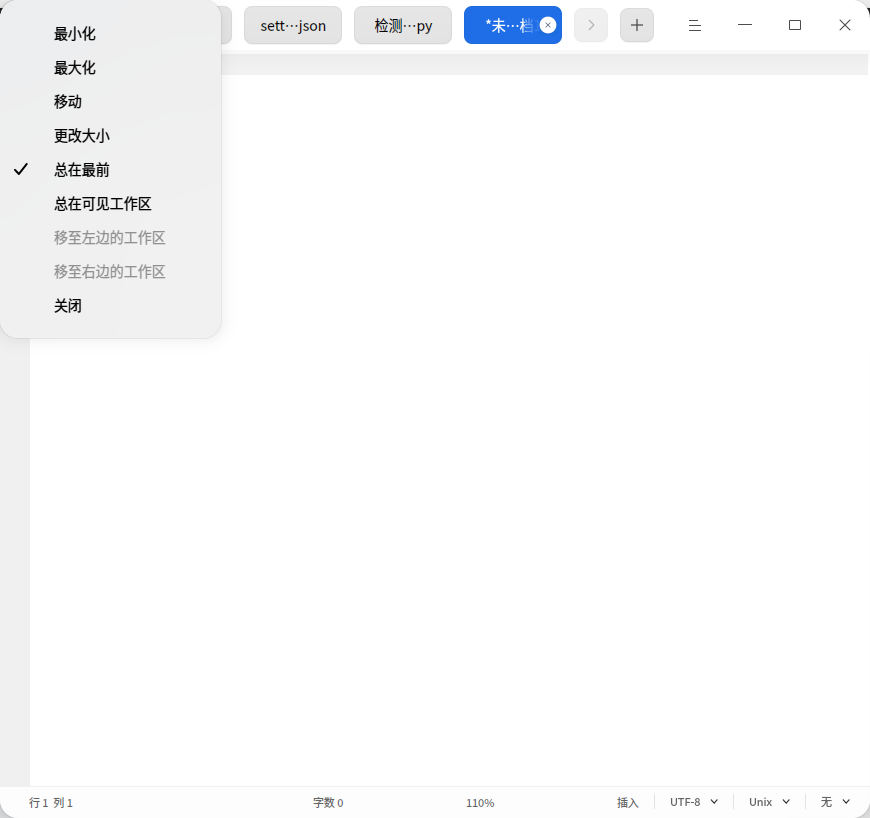This screenshot has width=870, height=818.
Task: Switch to the sett…json tab
Action: tap(293, 25)
